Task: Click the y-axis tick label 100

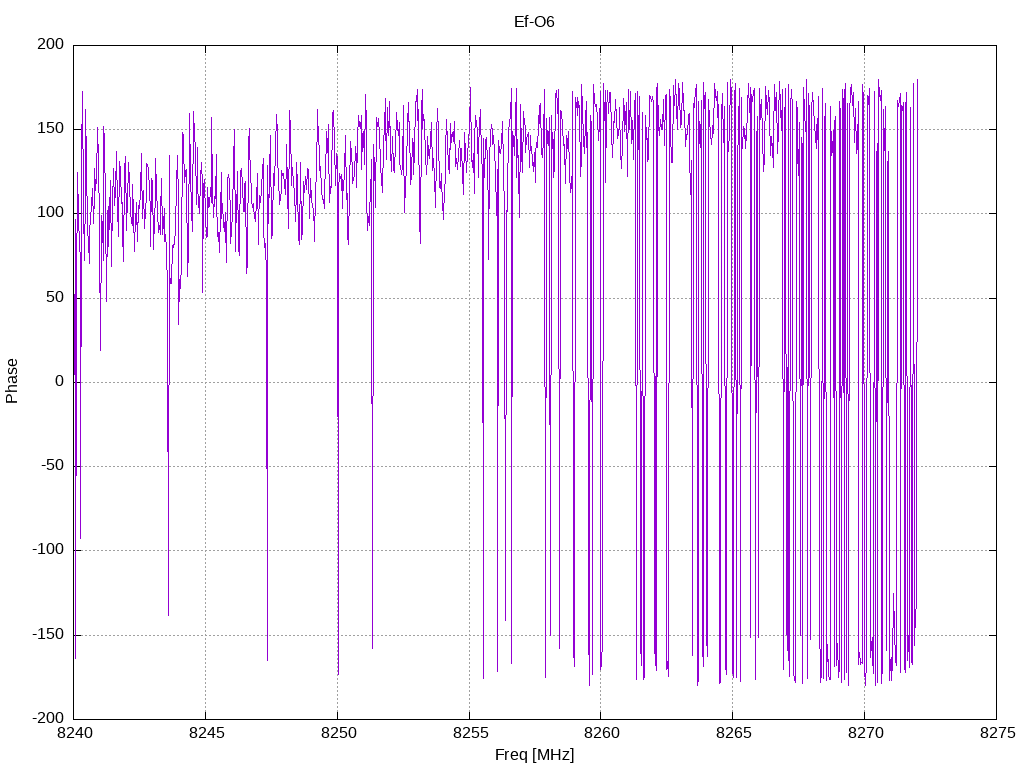Action: point(51,213)
